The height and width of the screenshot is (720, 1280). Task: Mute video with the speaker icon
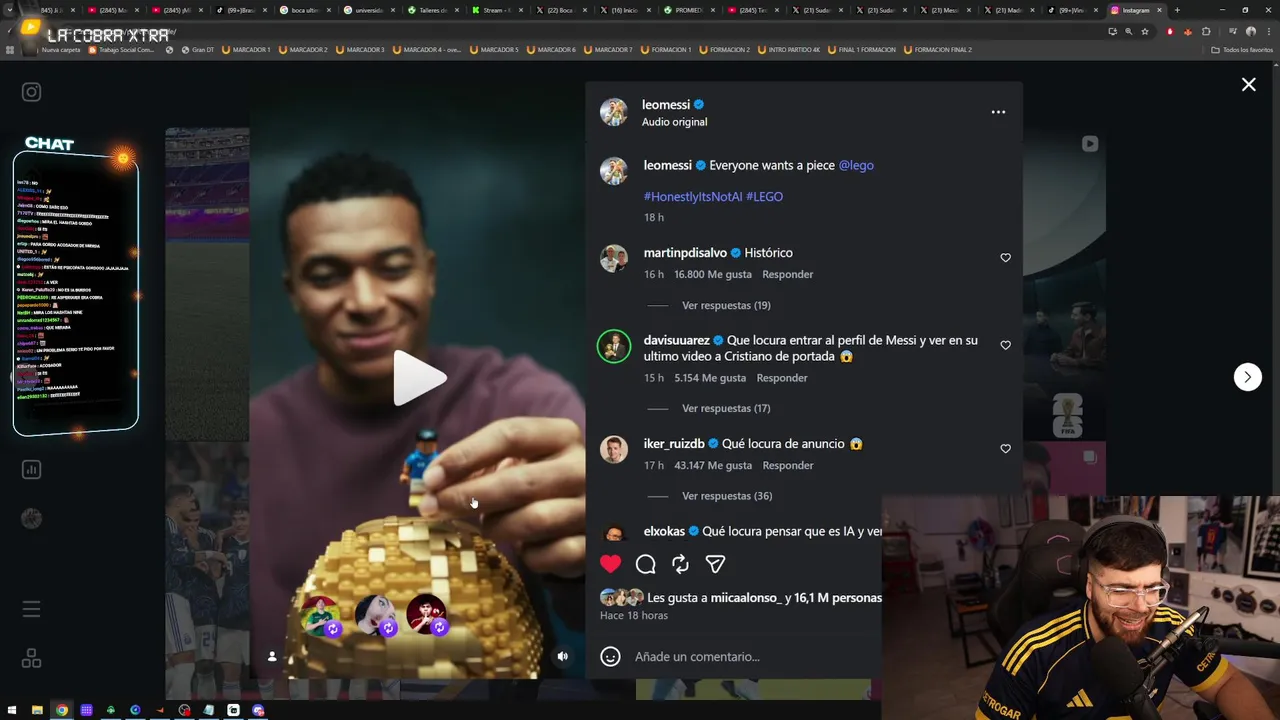click(x=562, y=656)
